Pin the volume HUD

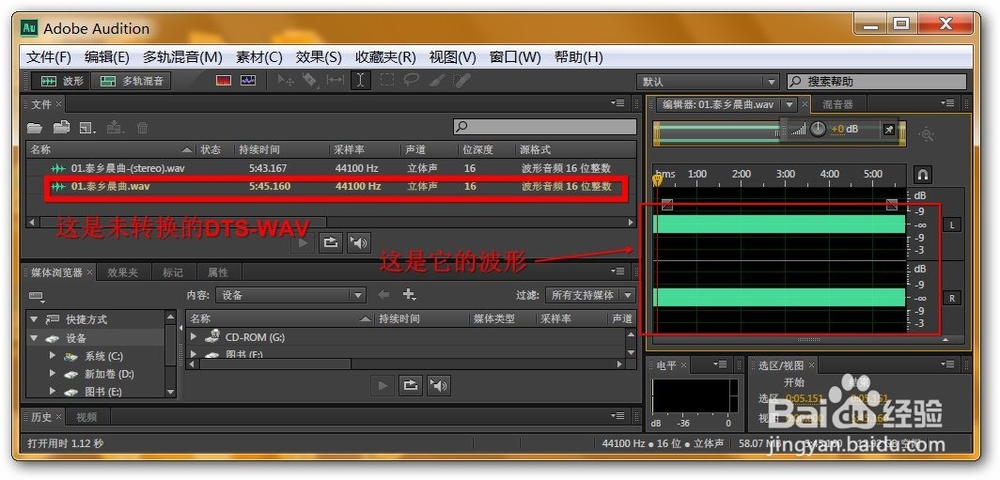coord(889,129)
